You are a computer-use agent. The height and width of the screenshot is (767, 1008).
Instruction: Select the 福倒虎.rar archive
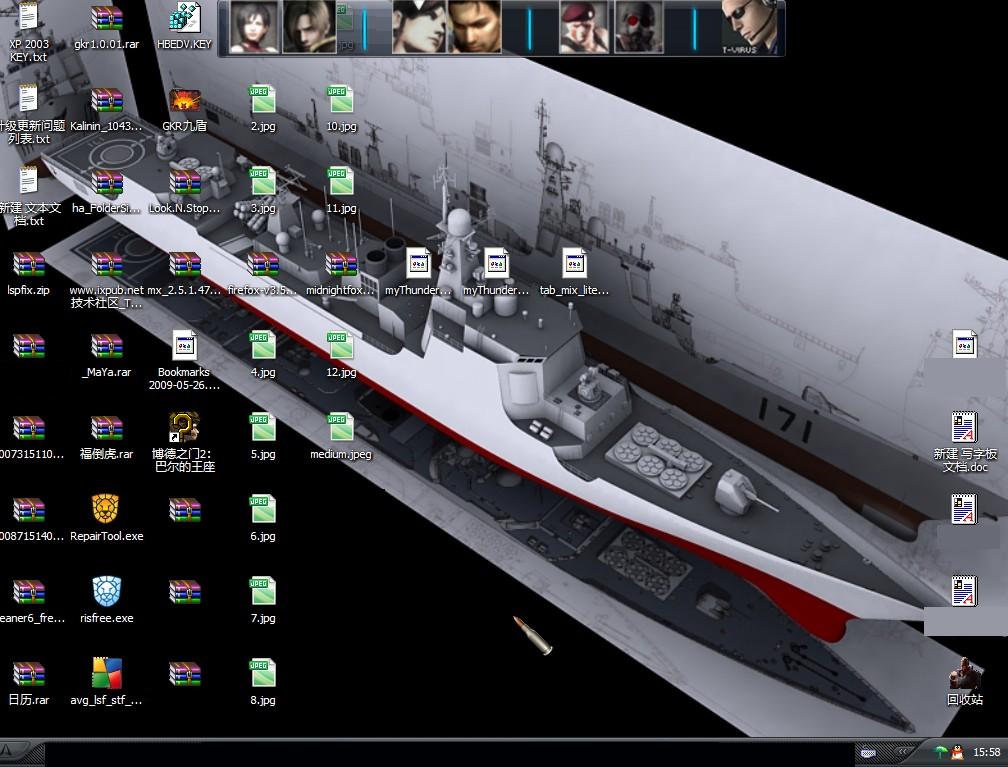click(x=107, y=437)
